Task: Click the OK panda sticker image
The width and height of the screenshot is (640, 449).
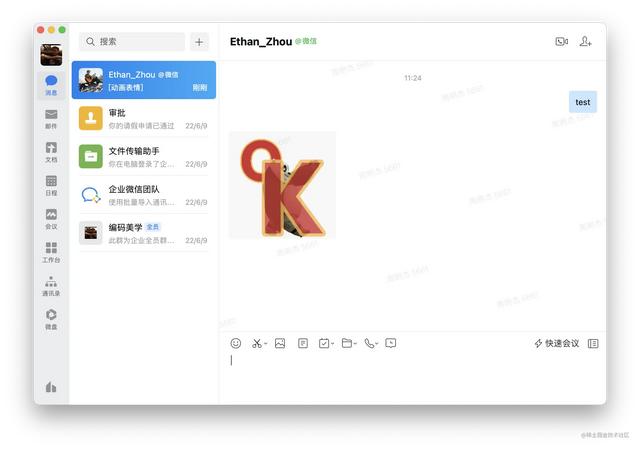Action: pyautogui.click(x=282, y=185)
